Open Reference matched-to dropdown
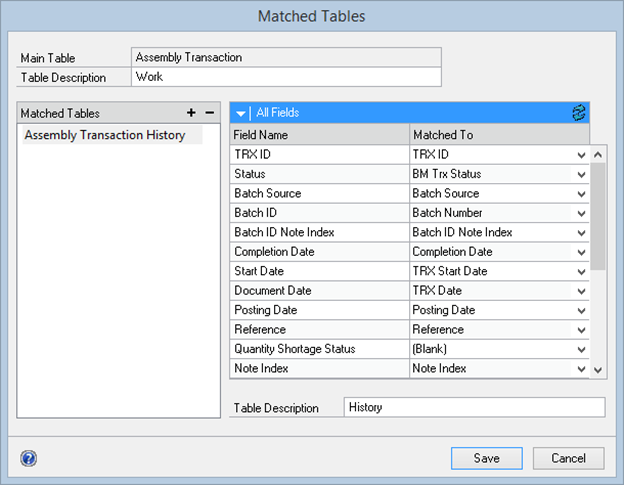 coord(581,330)
